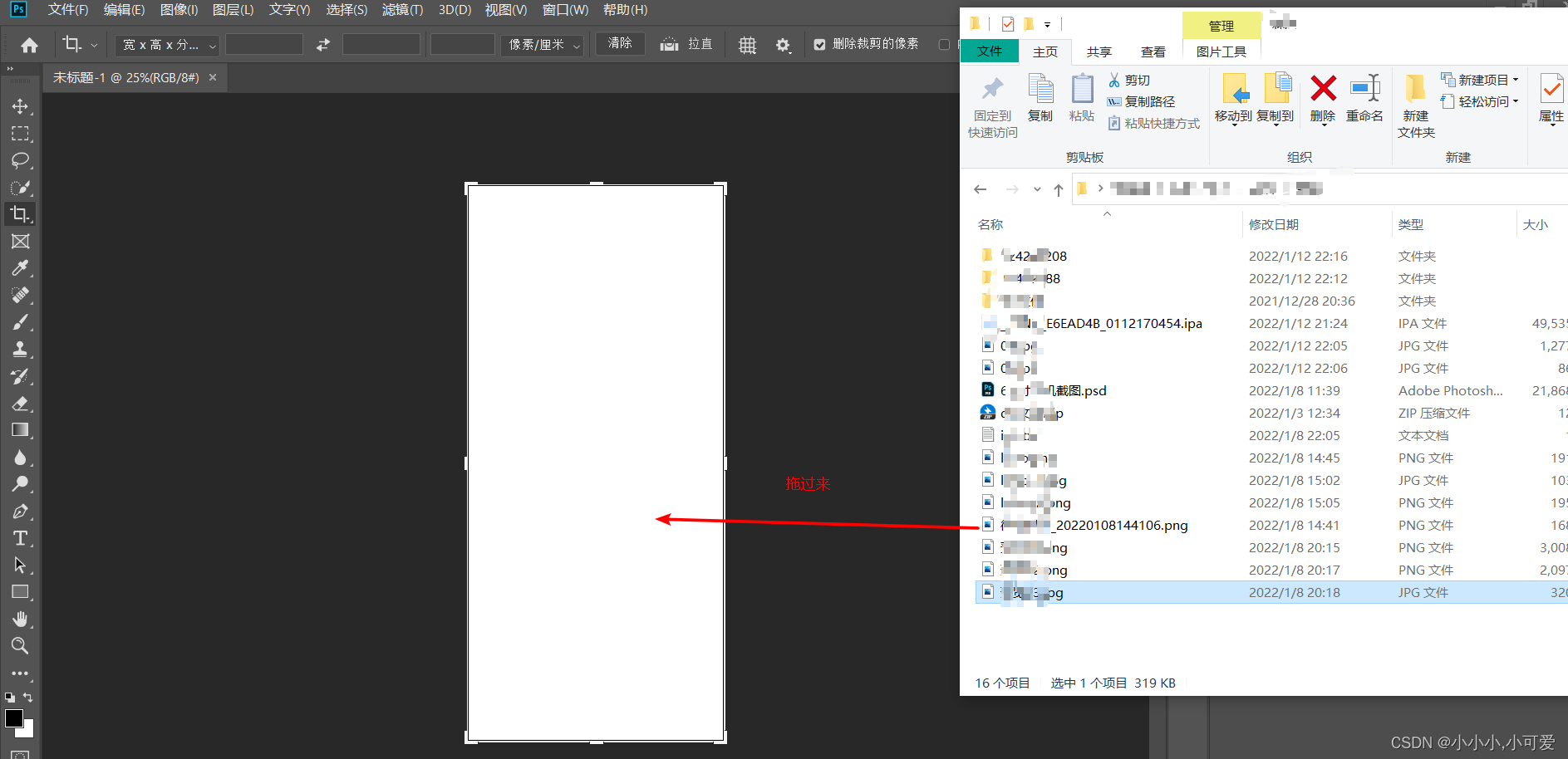Screen dimensions: 1568x759
Task: Open crop settings gear
Action: [783, 45]
